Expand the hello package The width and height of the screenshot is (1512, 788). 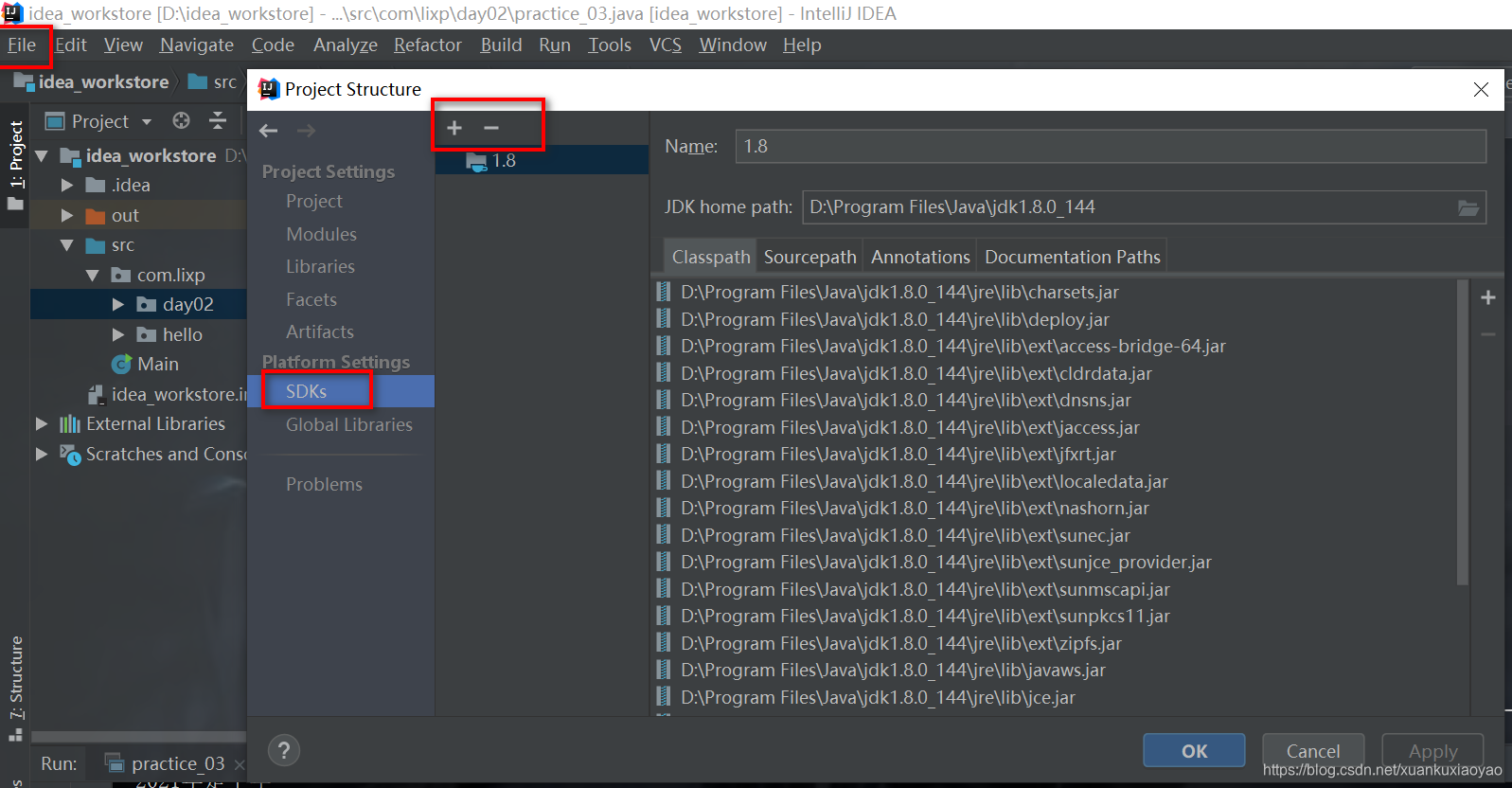[118, 334]
